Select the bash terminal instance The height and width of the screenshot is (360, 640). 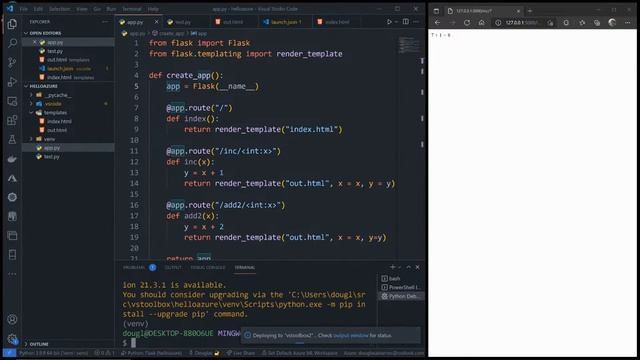[x=401, y=278]
